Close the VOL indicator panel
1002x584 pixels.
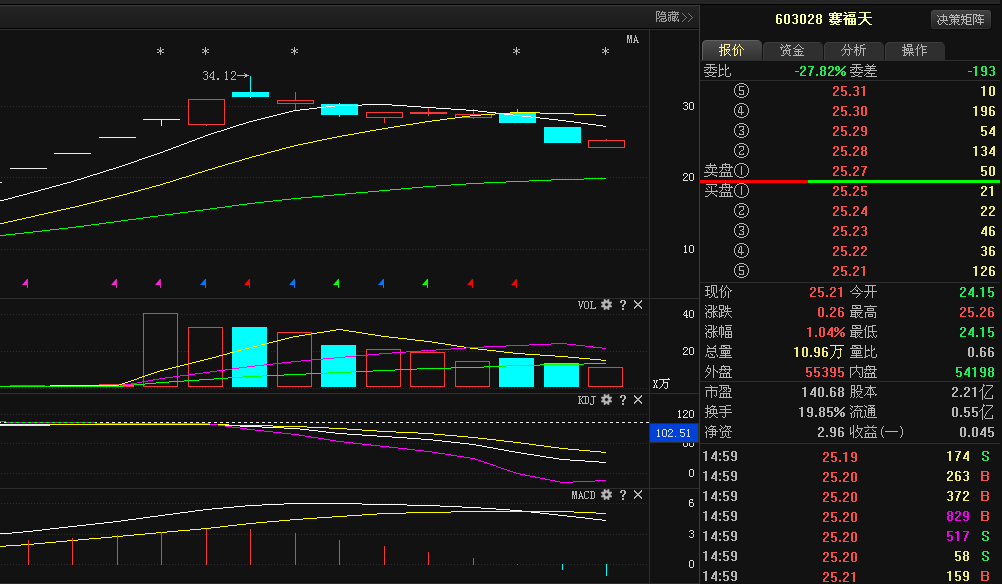coord(638,305)
